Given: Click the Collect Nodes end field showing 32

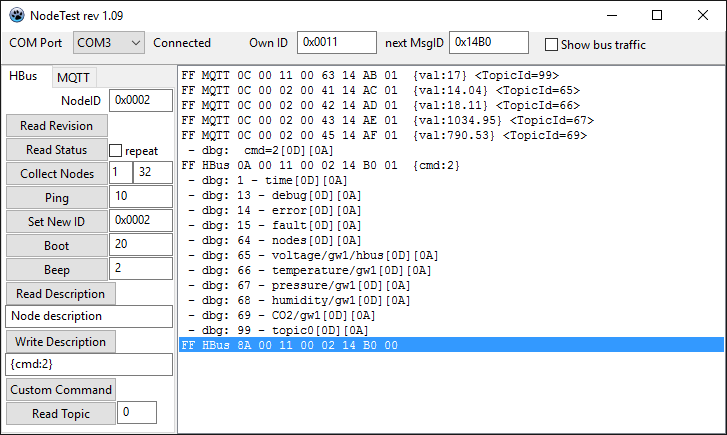Looking at the screenshot, I should point(153,173).
